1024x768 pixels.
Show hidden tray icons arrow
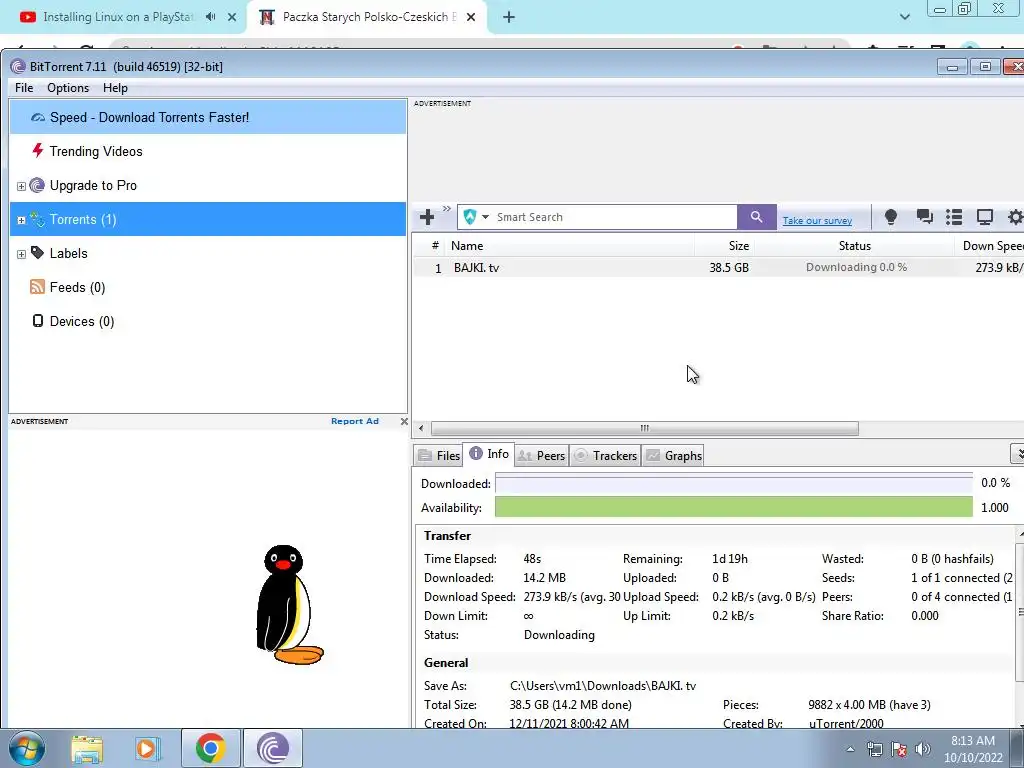850,749
